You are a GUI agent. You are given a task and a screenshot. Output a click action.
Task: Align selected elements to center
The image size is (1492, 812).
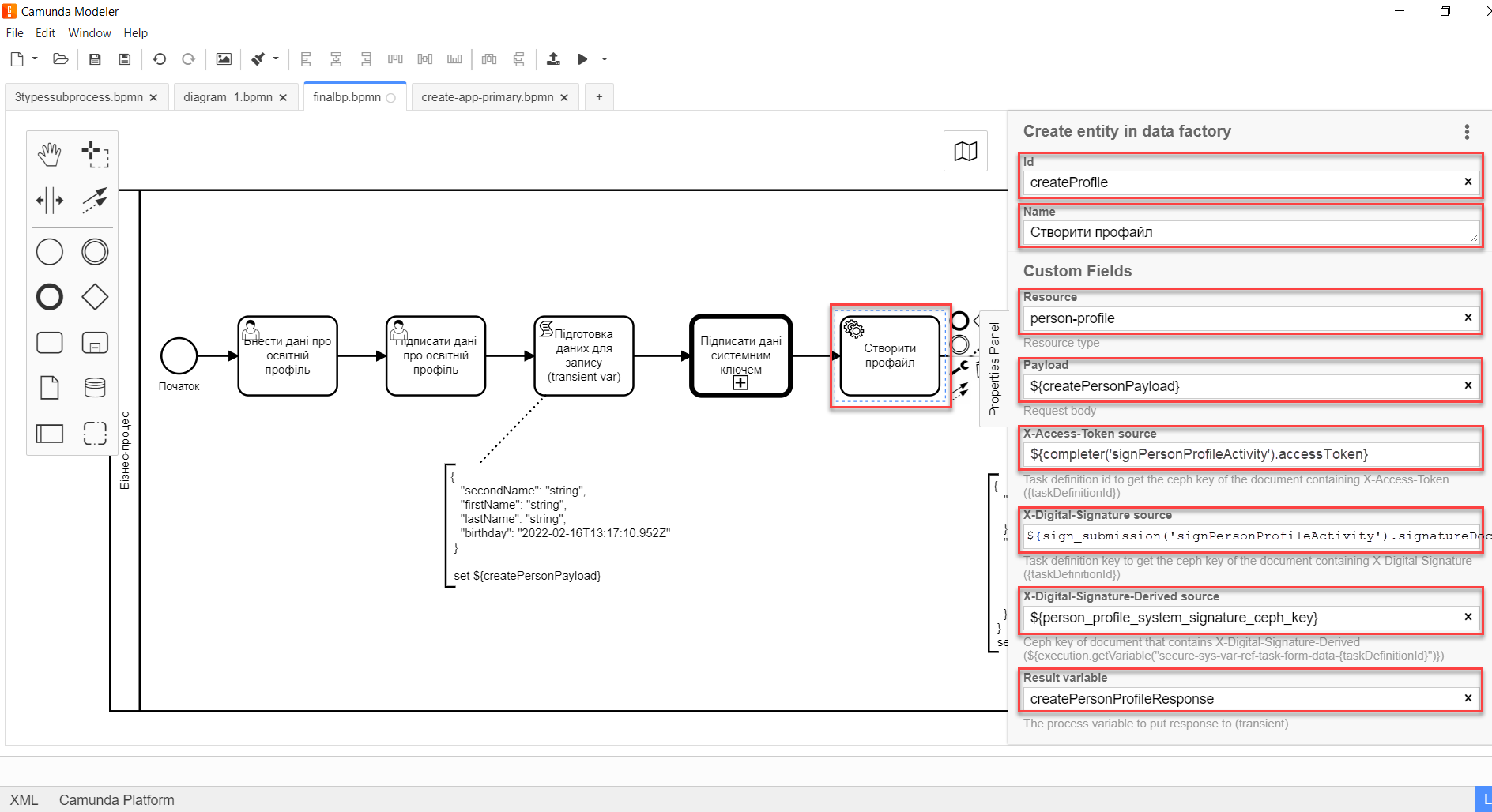(336, 59)
